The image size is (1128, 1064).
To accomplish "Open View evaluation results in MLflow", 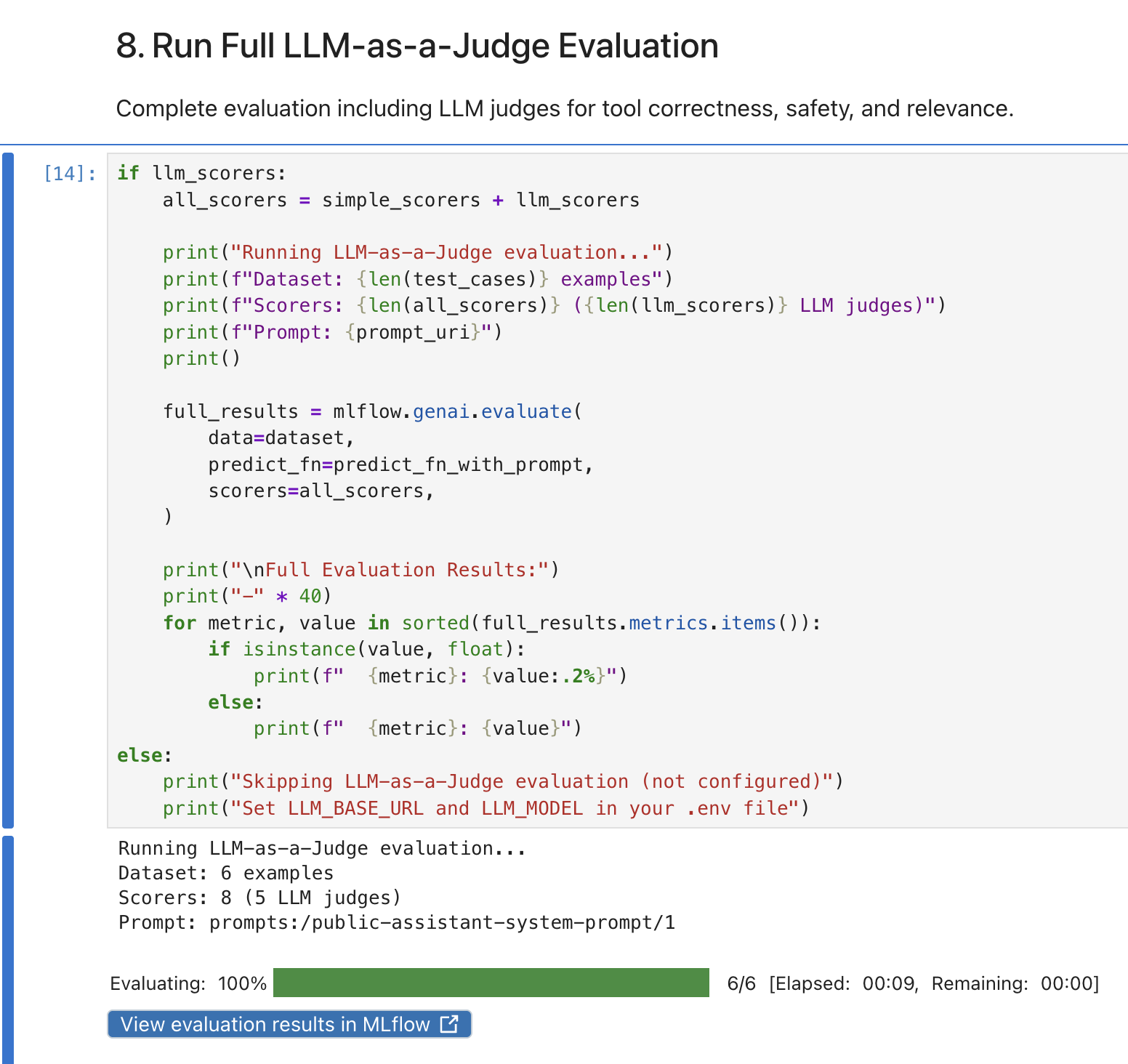I will point(276,1024).
